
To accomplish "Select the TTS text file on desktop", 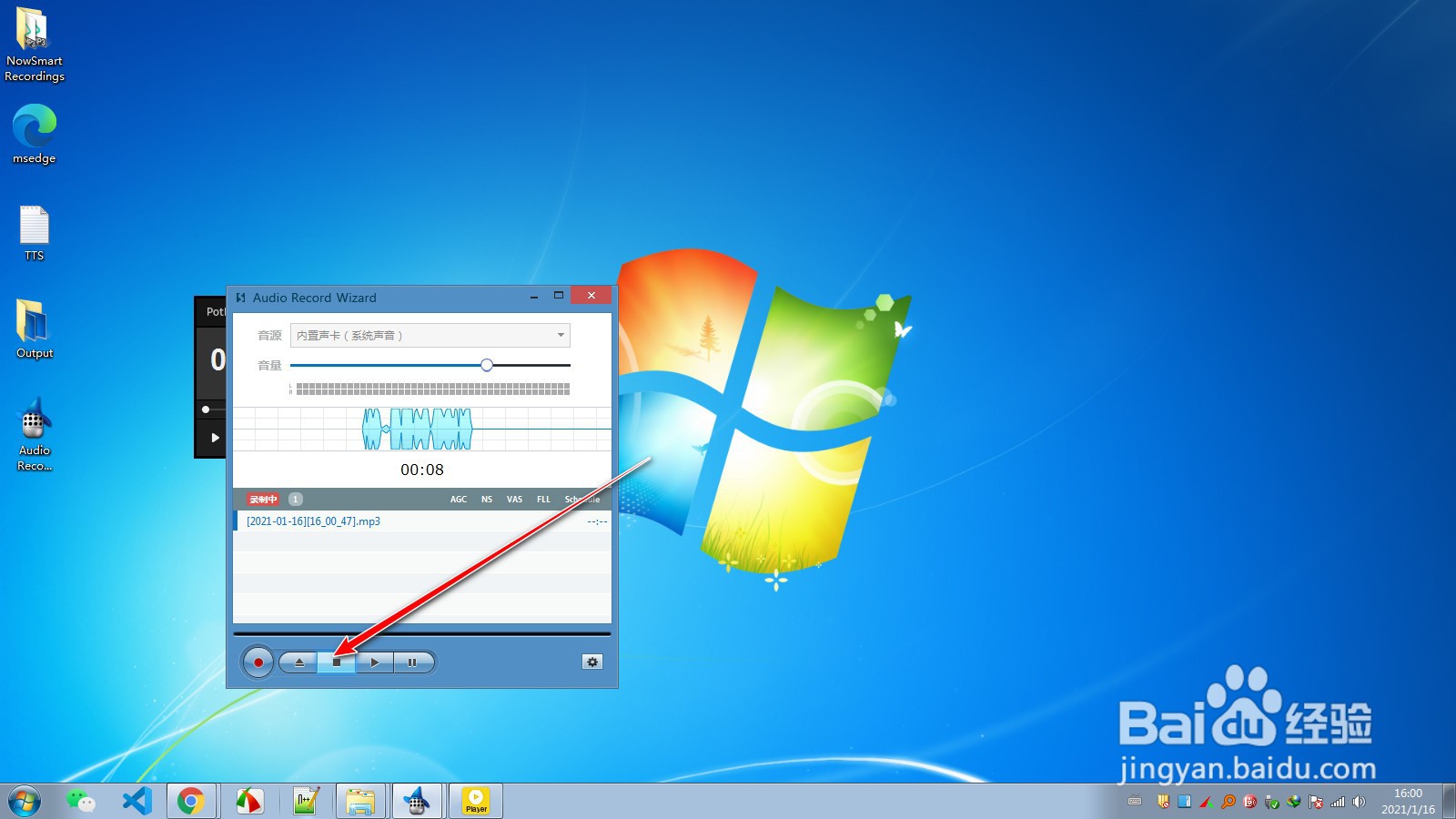I will (35, 234).
